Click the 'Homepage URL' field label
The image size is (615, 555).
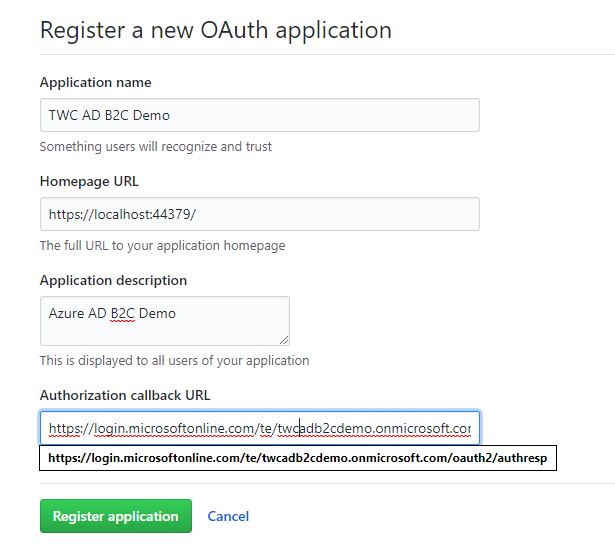[x=89, y=181]
